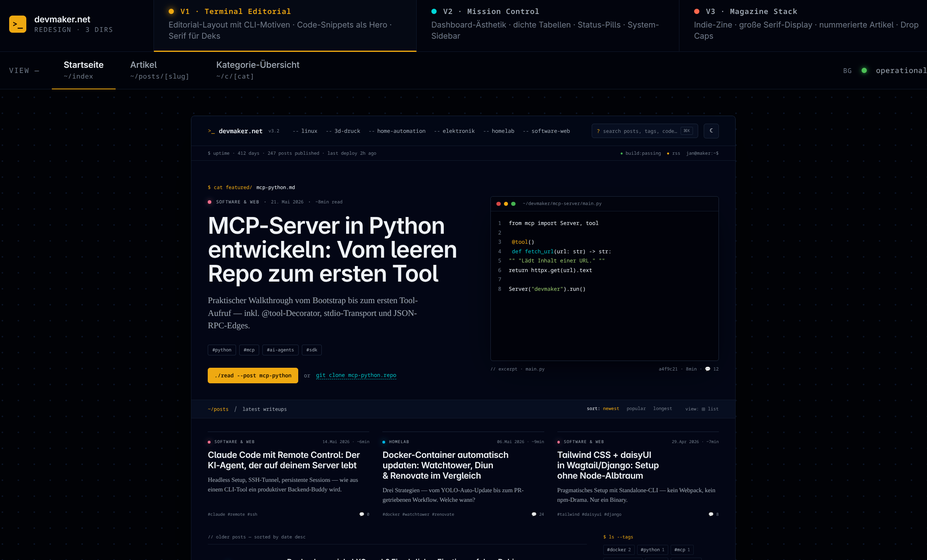
Task: Click comment icon on Claude Code card
Action: tap(362, 514)
